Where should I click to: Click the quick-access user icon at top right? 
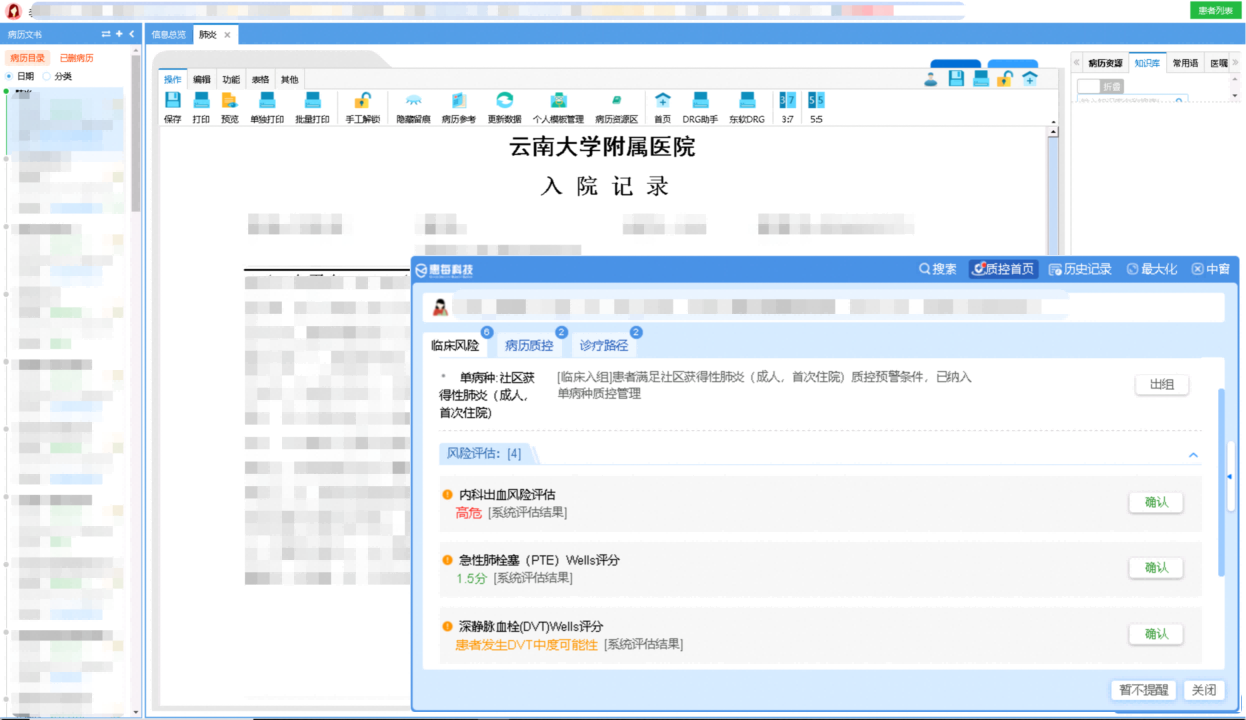point(931,79)
